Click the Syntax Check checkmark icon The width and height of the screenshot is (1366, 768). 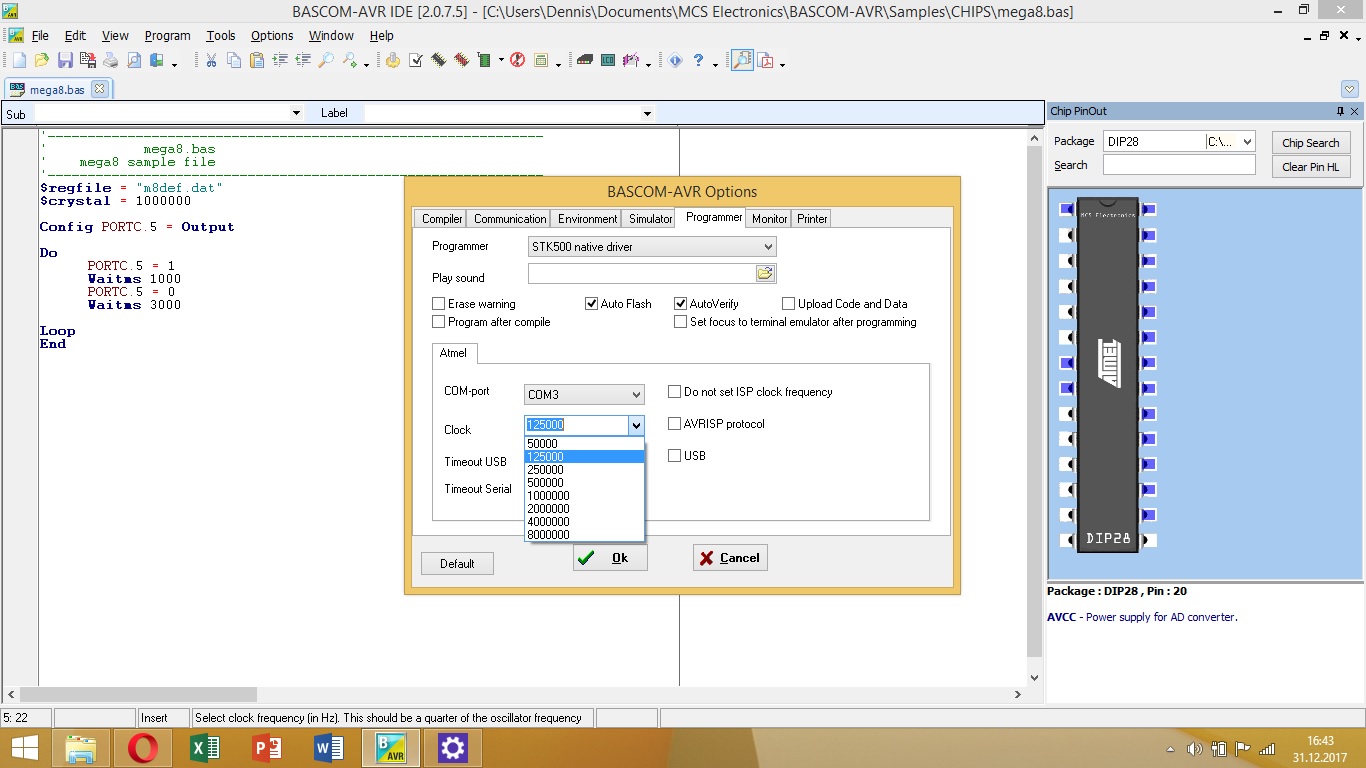(415, 61)
